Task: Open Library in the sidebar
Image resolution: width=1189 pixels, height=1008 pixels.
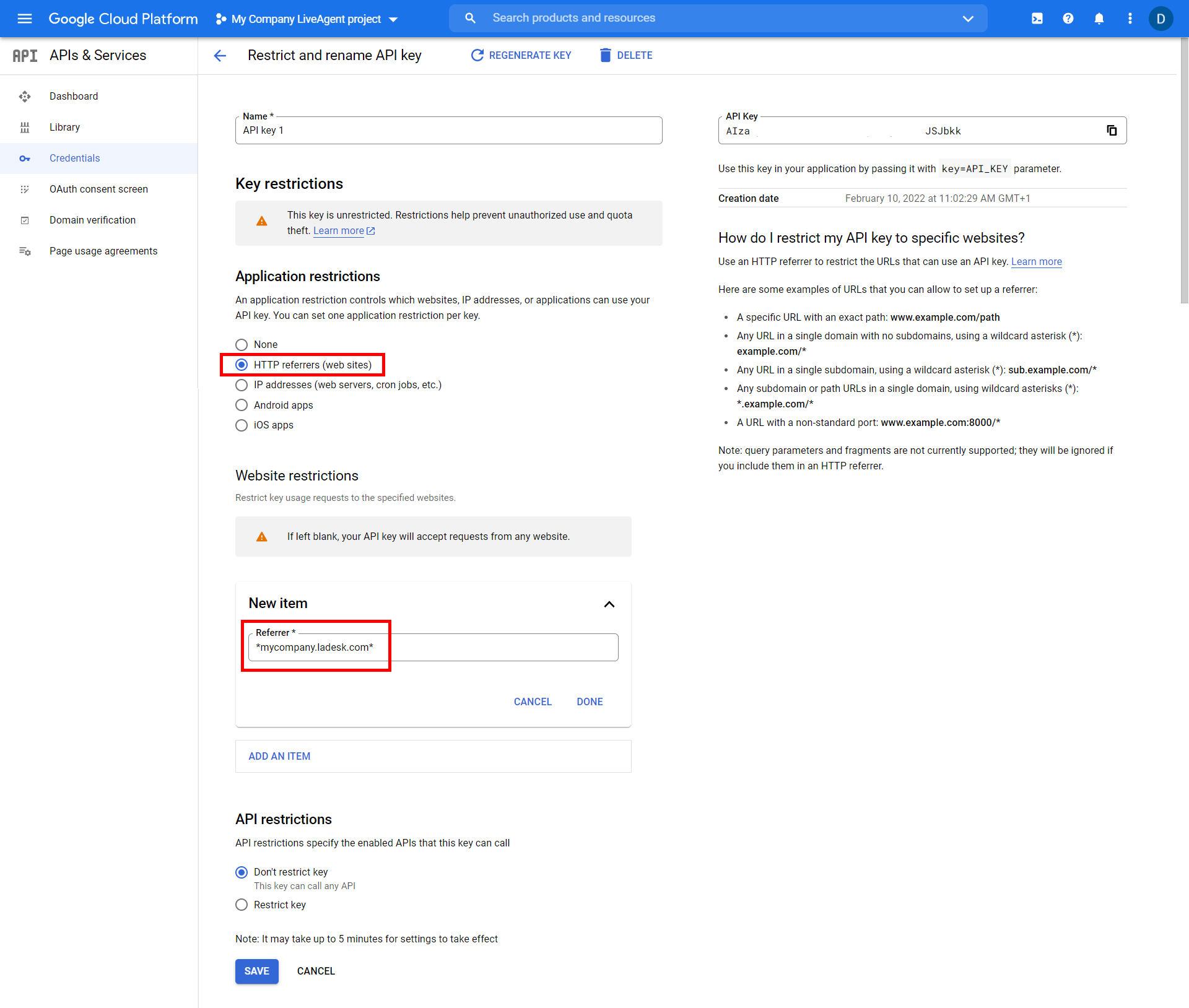Action: click(x=64, y=127)
